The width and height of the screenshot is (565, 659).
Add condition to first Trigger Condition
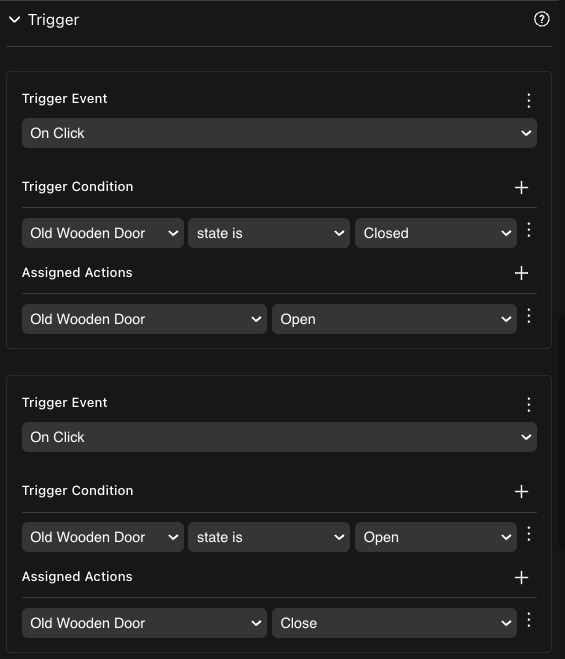point(521,187)
